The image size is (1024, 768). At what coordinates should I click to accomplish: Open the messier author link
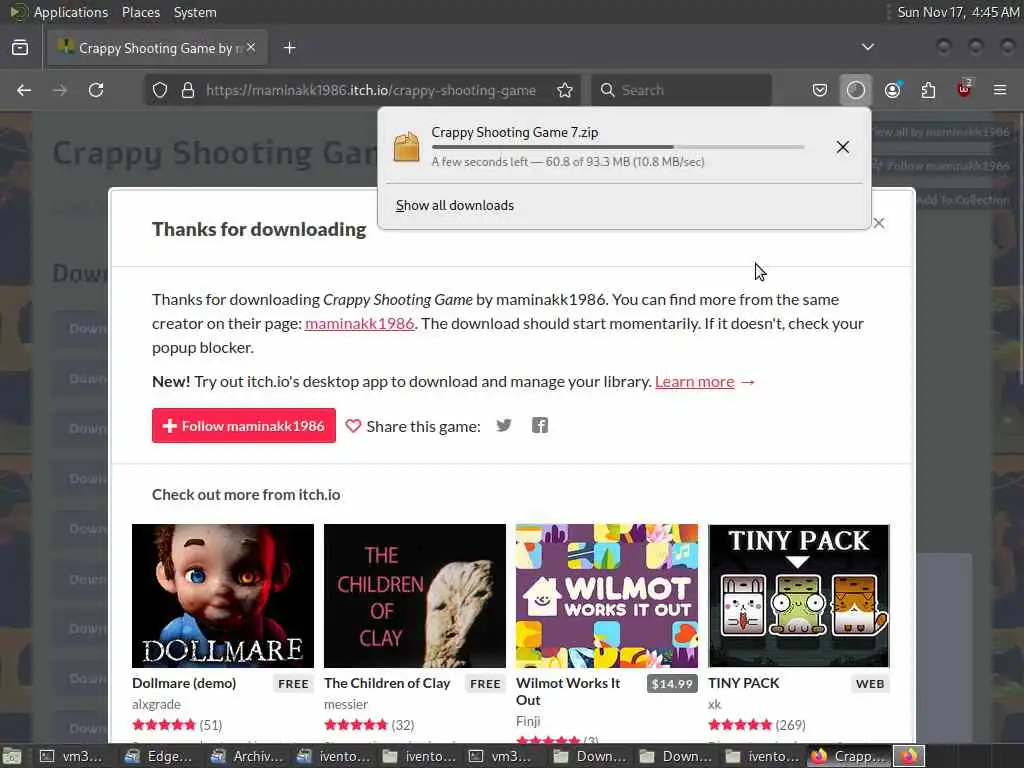click(346, 705)
